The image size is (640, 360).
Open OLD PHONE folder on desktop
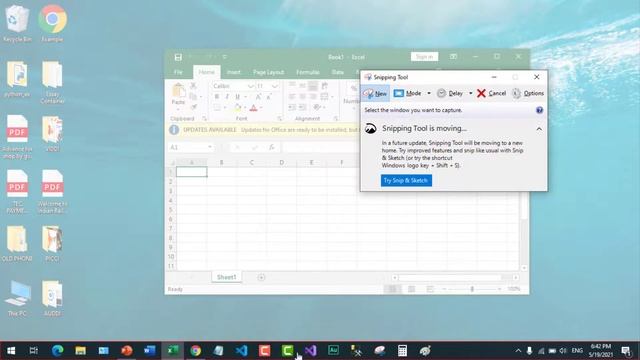click(17, 244)
